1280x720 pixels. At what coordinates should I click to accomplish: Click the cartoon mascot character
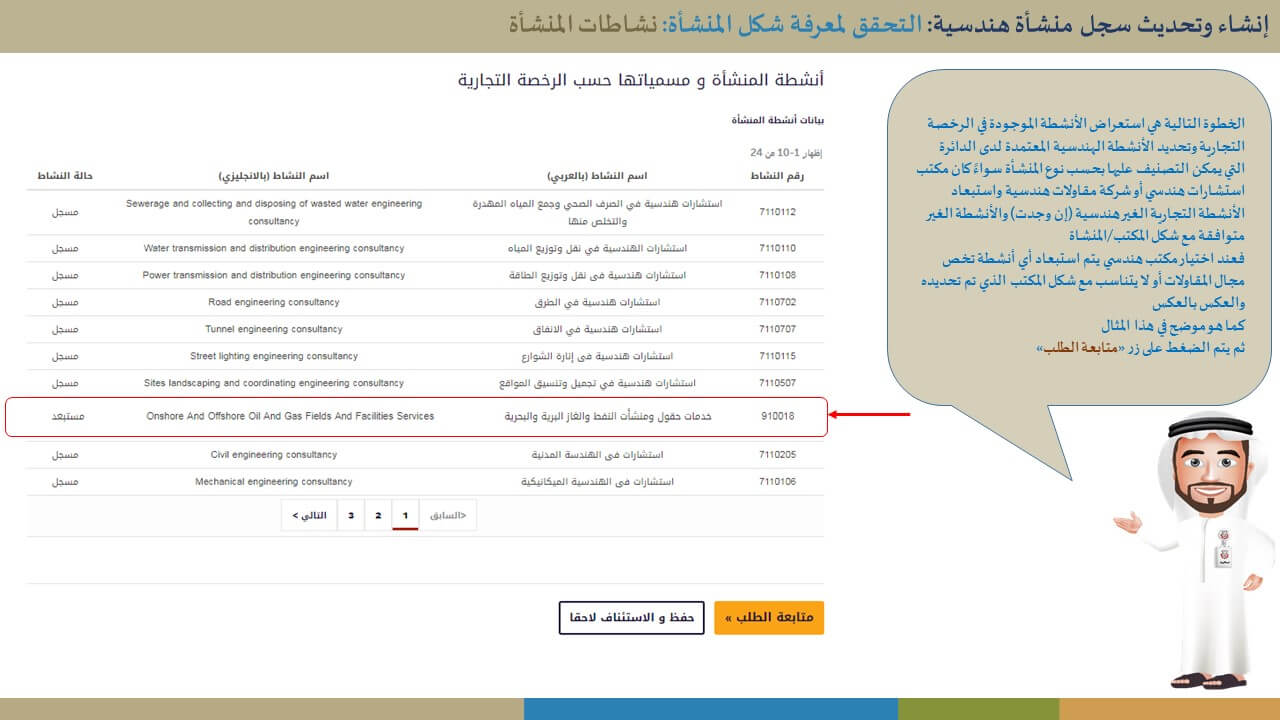[1197, 550]
